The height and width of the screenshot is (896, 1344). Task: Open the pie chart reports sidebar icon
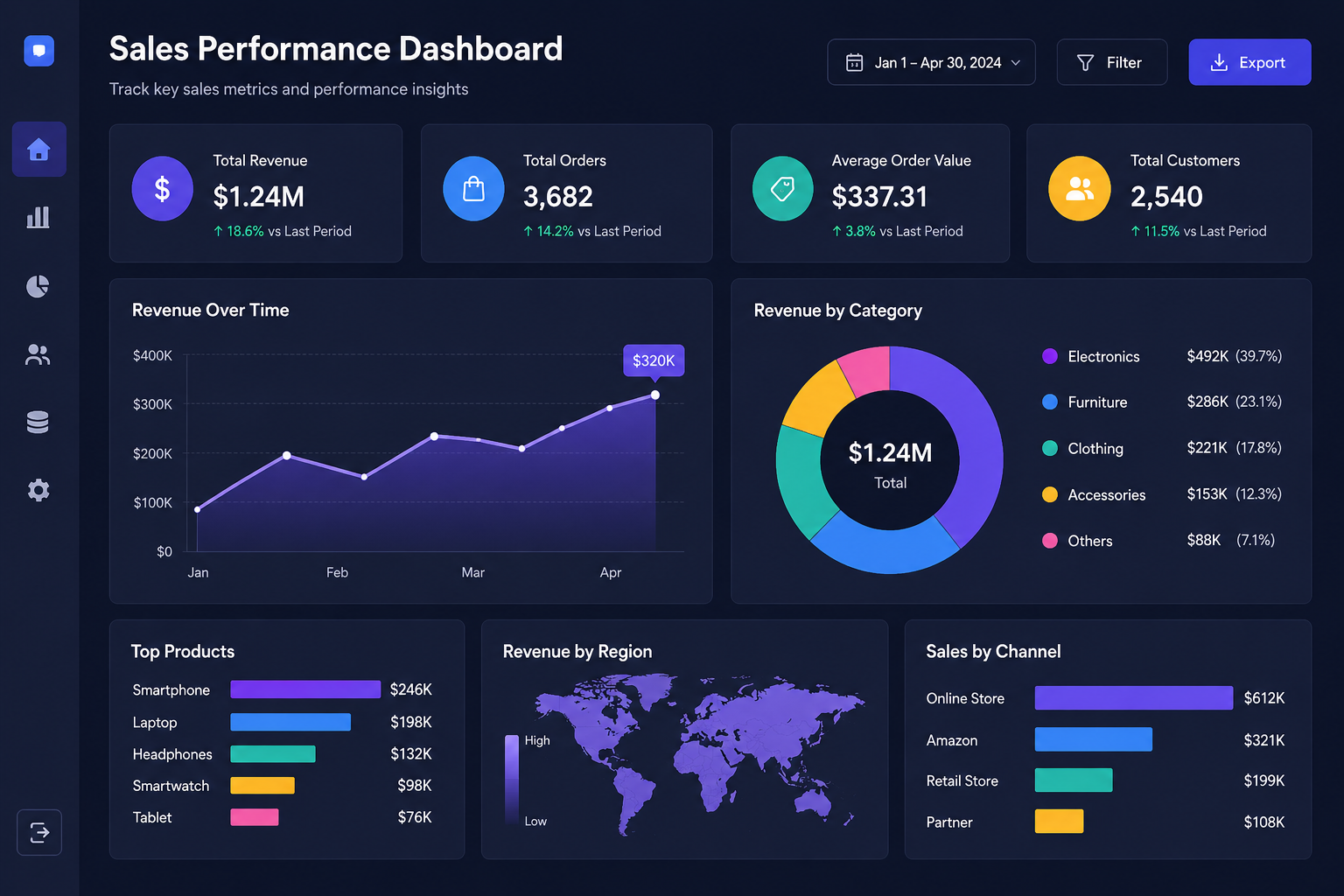tap(38, 286)
